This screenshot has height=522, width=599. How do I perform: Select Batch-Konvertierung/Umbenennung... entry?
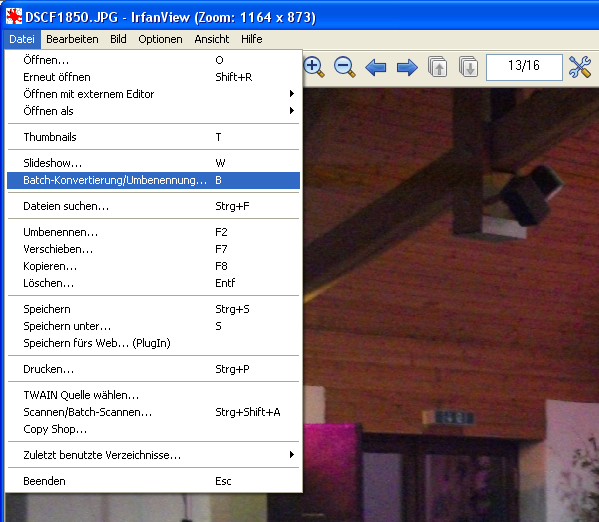[154, 180]
